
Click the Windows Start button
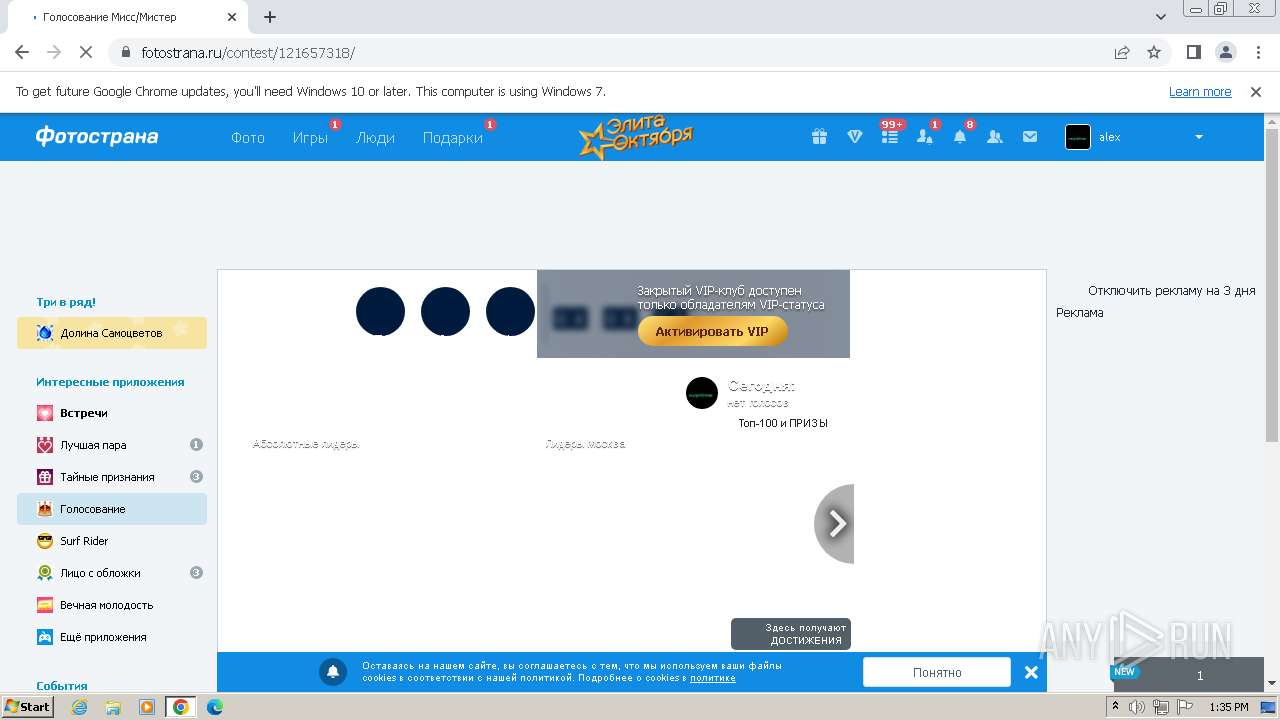28,707
